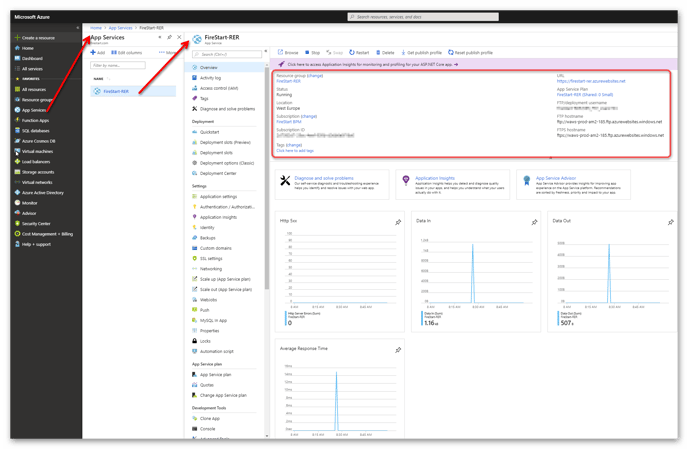Screen dimensions: 688x449
Task: Pin the Data Out chart
Action: pos(671,223)
